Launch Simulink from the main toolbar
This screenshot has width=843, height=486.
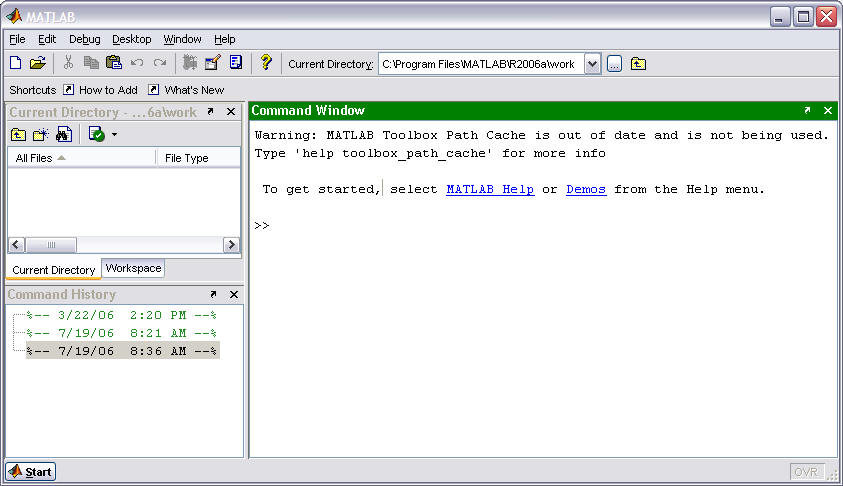190,63
